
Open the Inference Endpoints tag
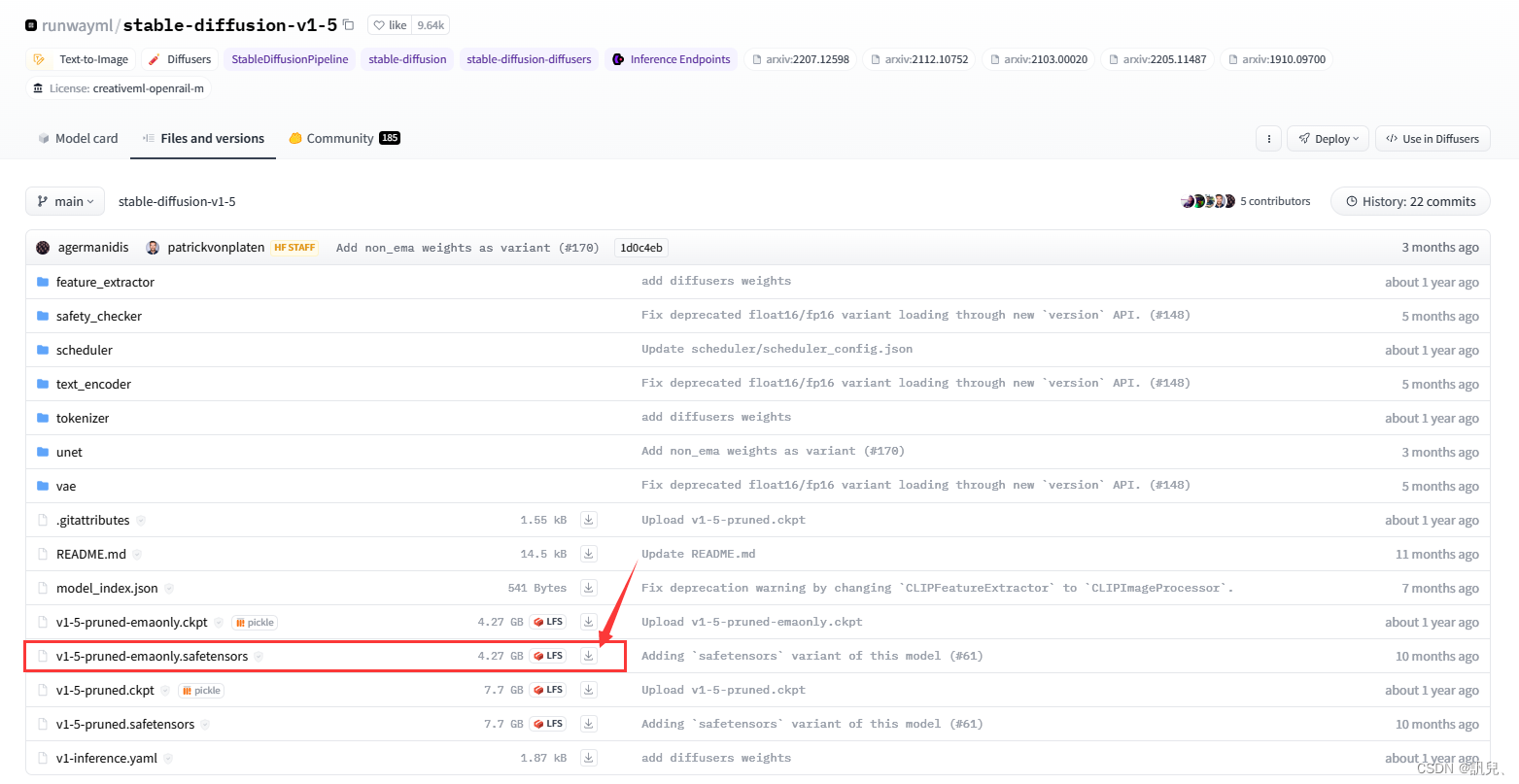click(671, 59)
